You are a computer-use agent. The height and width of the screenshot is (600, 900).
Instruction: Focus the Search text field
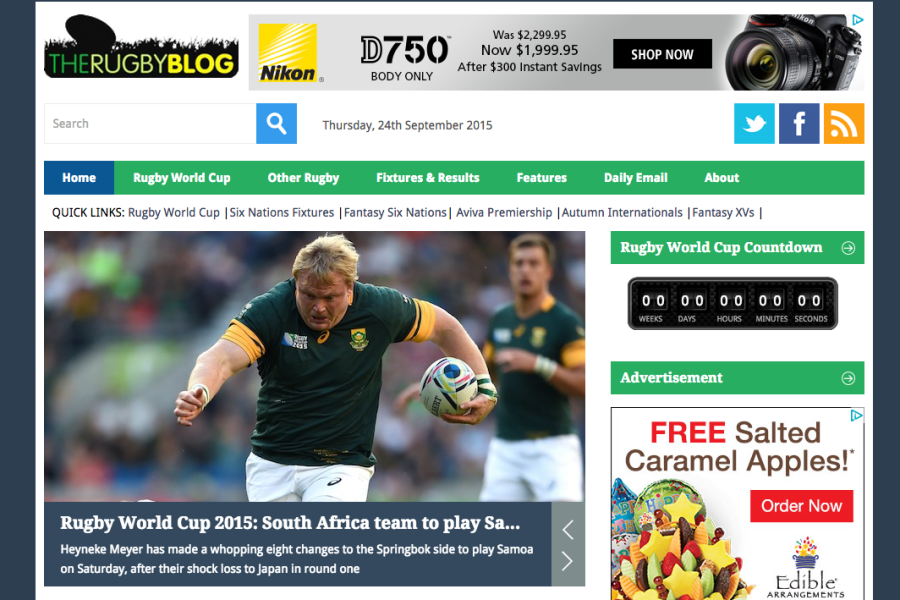(150, 123)
